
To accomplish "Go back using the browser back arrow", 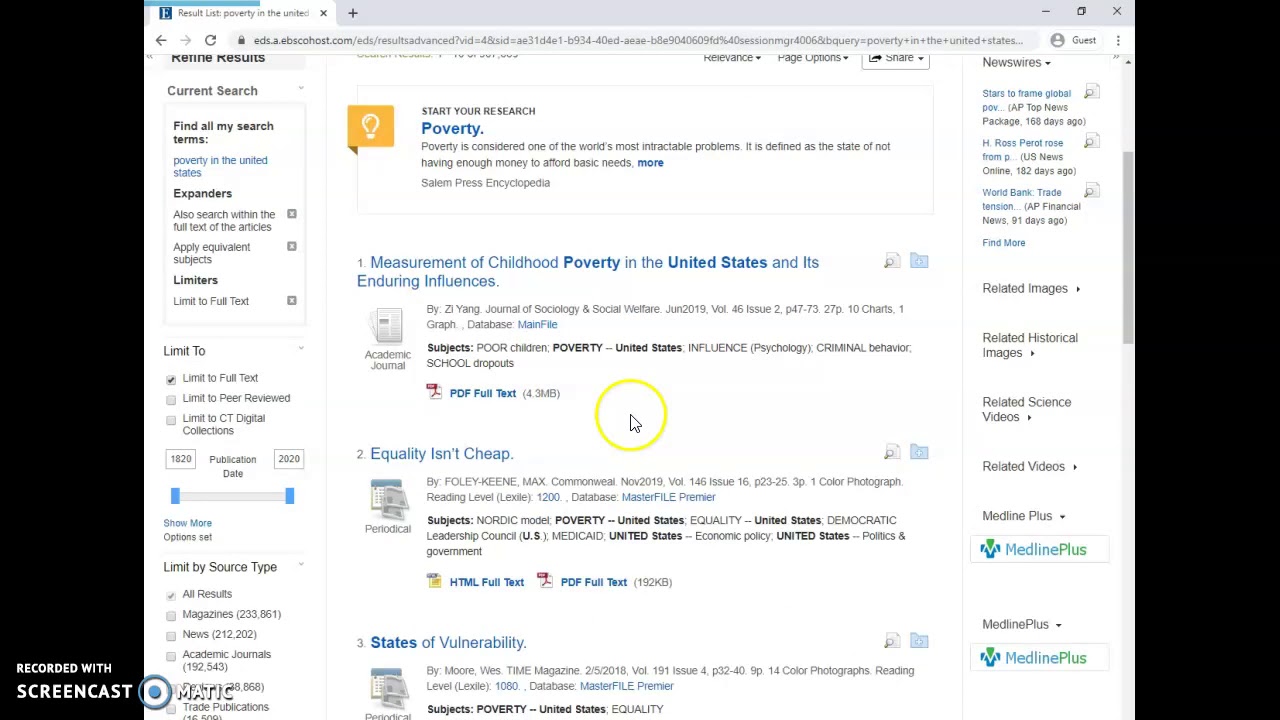I will click(x=161, y=40).
